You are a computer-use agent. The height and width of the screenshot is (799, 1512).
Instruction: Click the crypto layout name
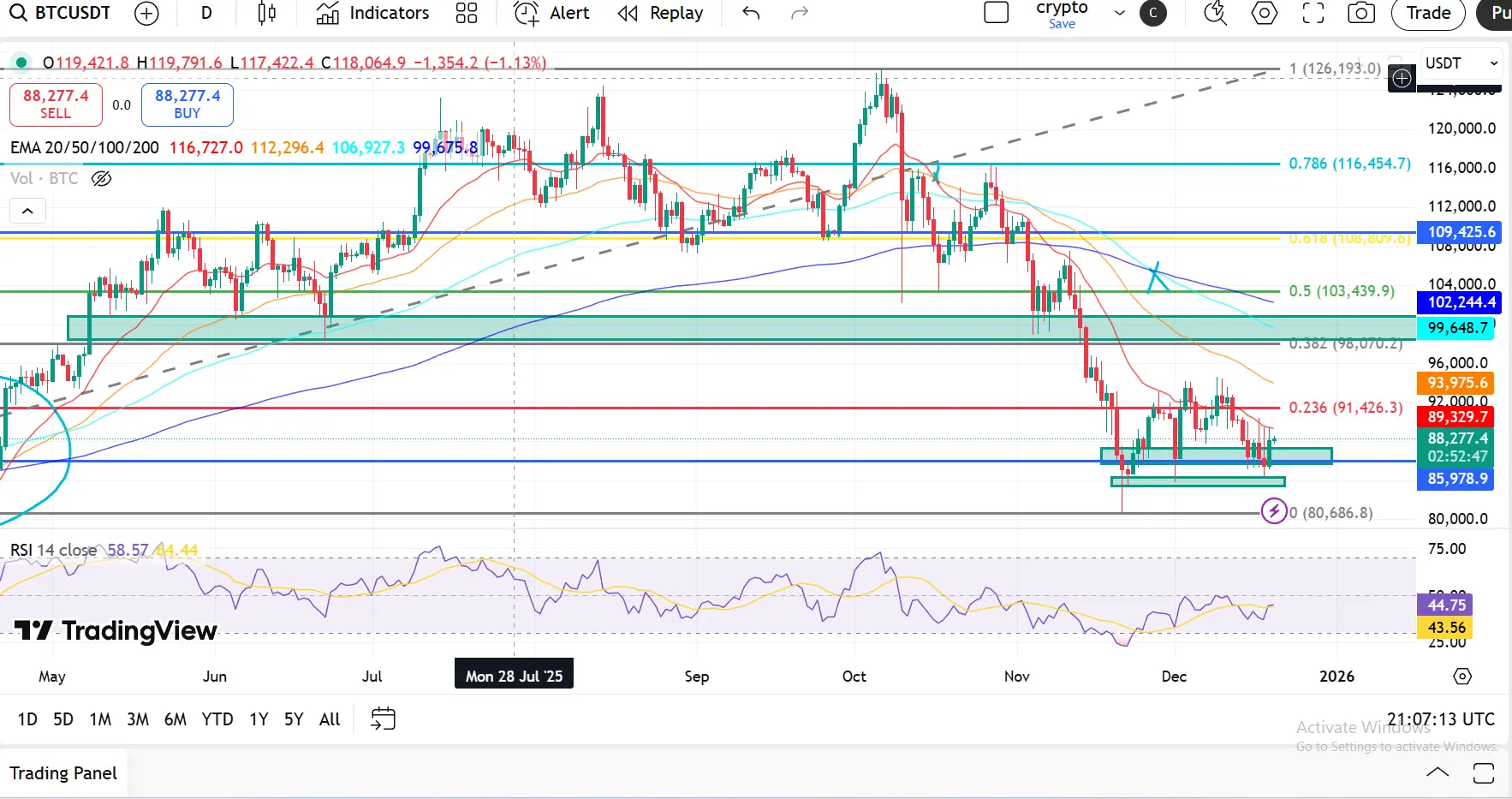click(x=1062, y=8)
